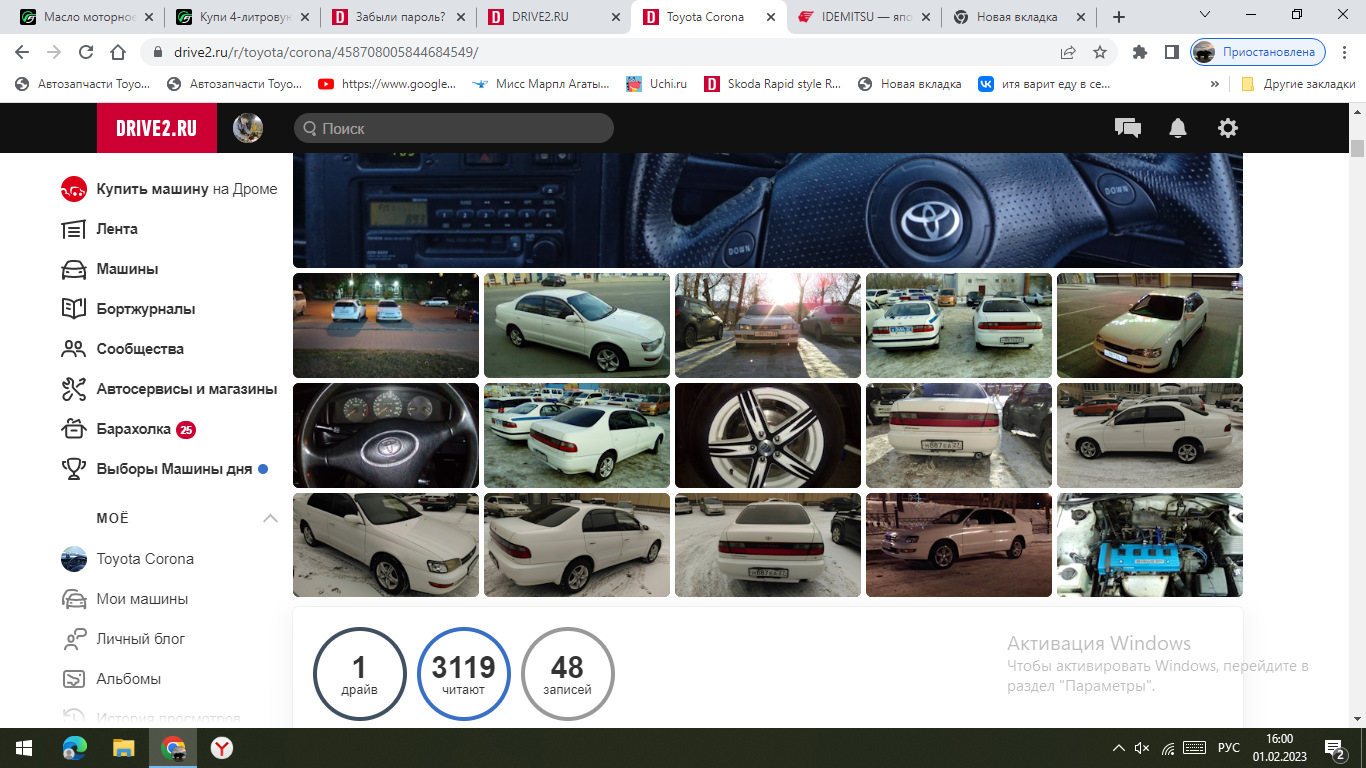Switch to the DRIVE2.RU tab
This screenshot has height=768, width=1366.
tap(553, 17)
